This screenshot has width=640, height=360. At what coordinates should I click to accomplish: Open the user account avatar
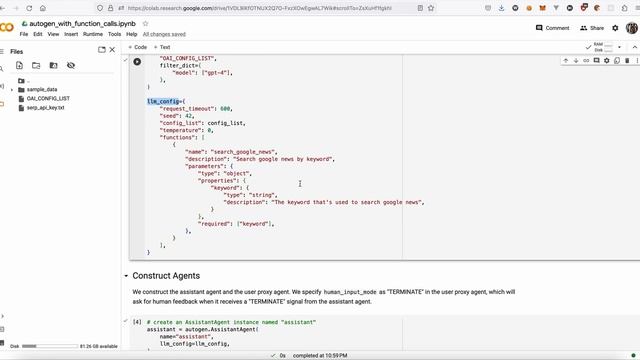point(632,28)
